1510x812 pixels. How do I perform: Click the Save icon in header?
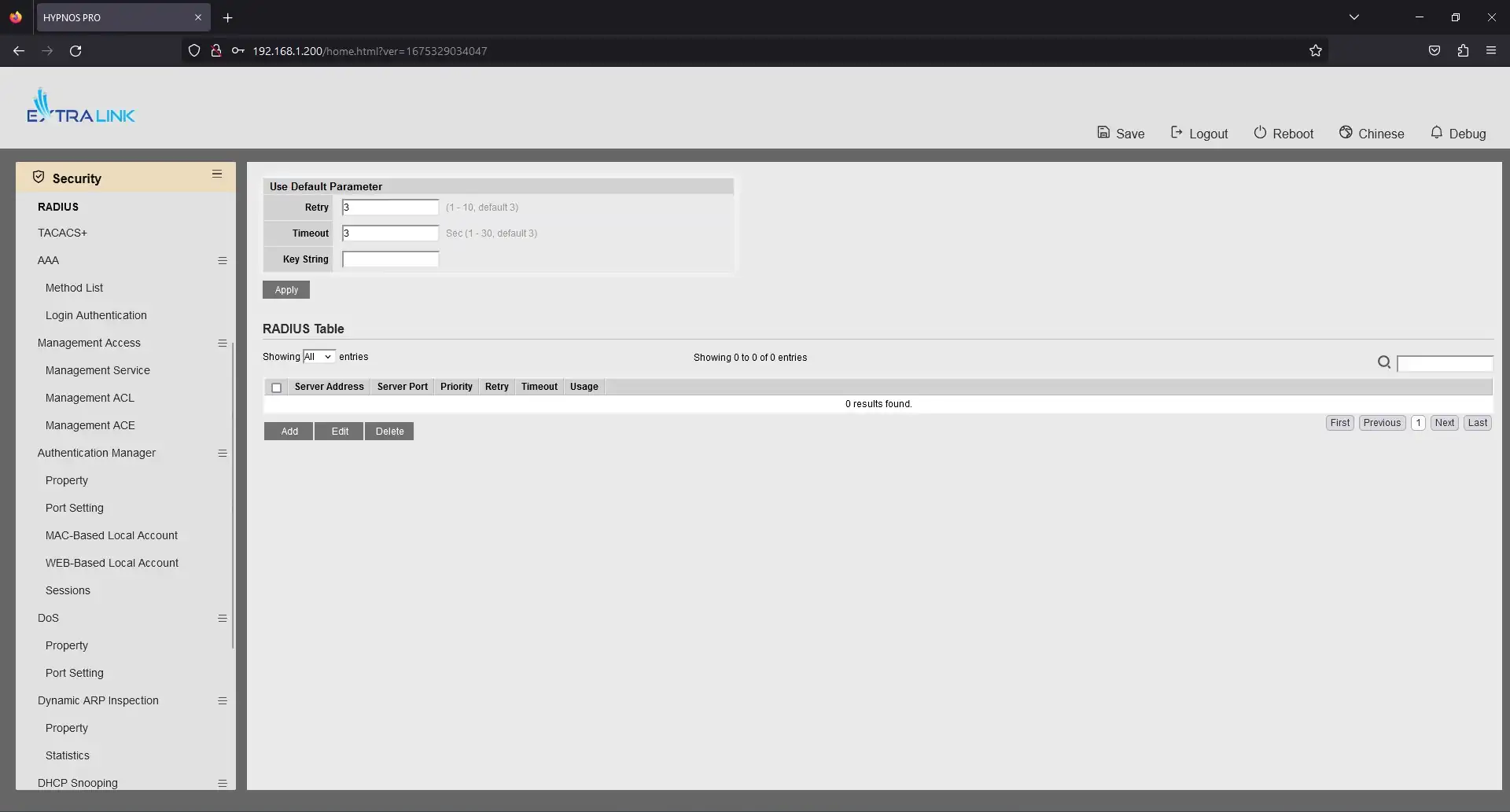(x=1103, y=133)
